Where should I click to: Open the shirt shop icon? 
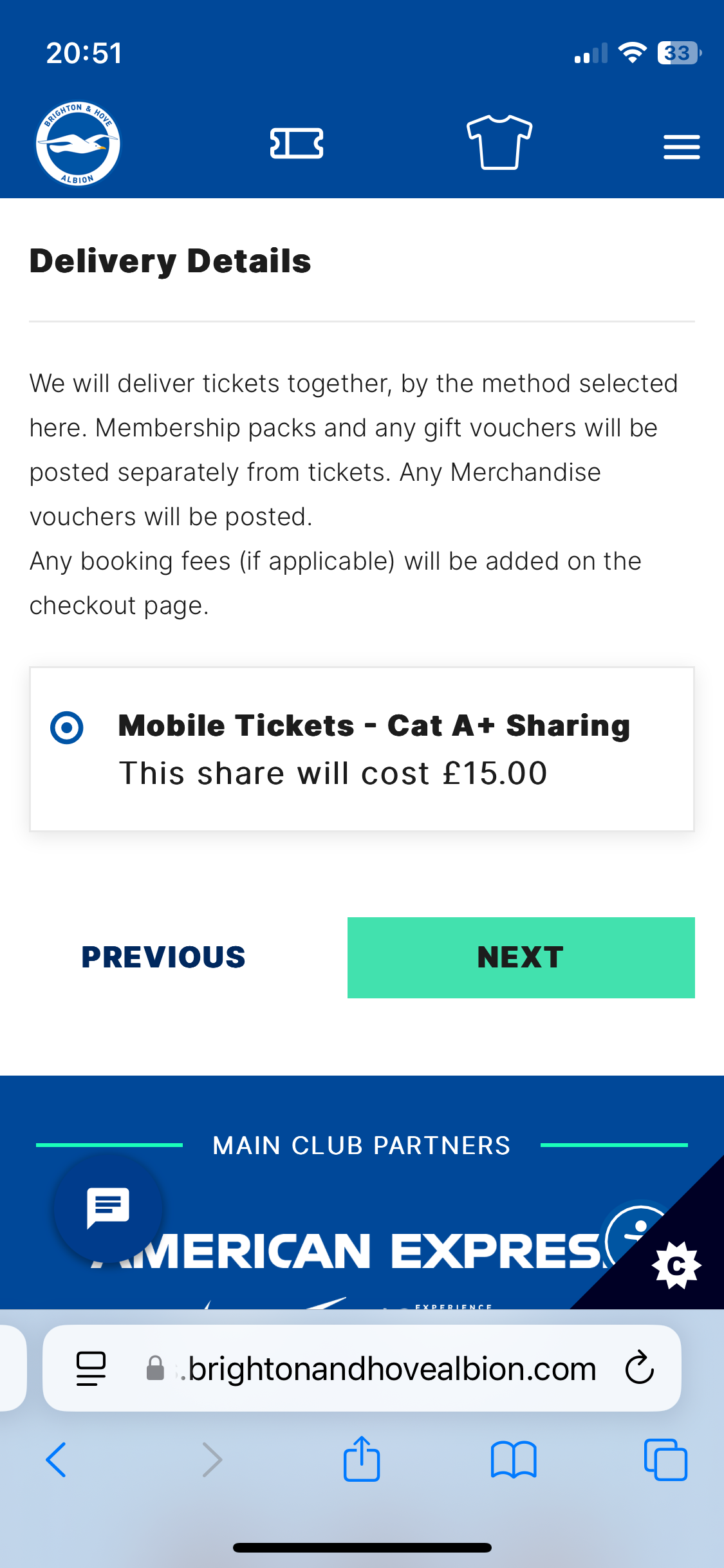point(499,142)
